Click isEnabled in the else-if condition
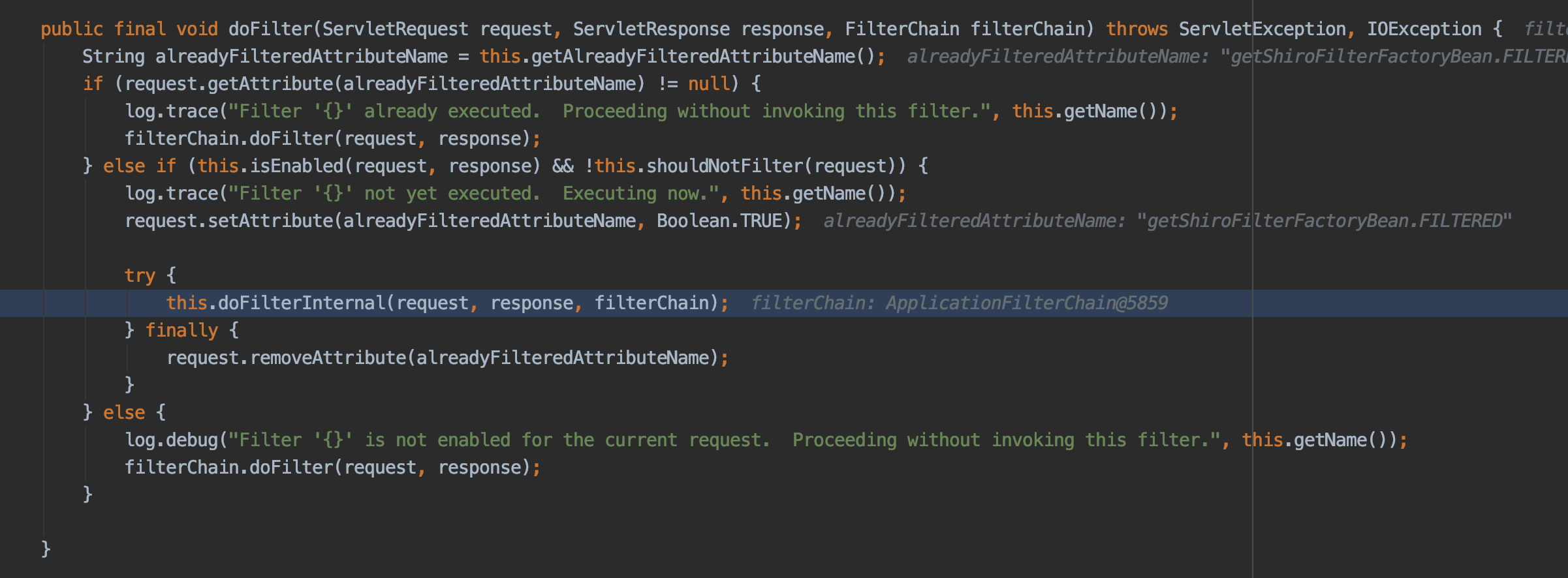1568x578 pixels. [x=296, y=166]
